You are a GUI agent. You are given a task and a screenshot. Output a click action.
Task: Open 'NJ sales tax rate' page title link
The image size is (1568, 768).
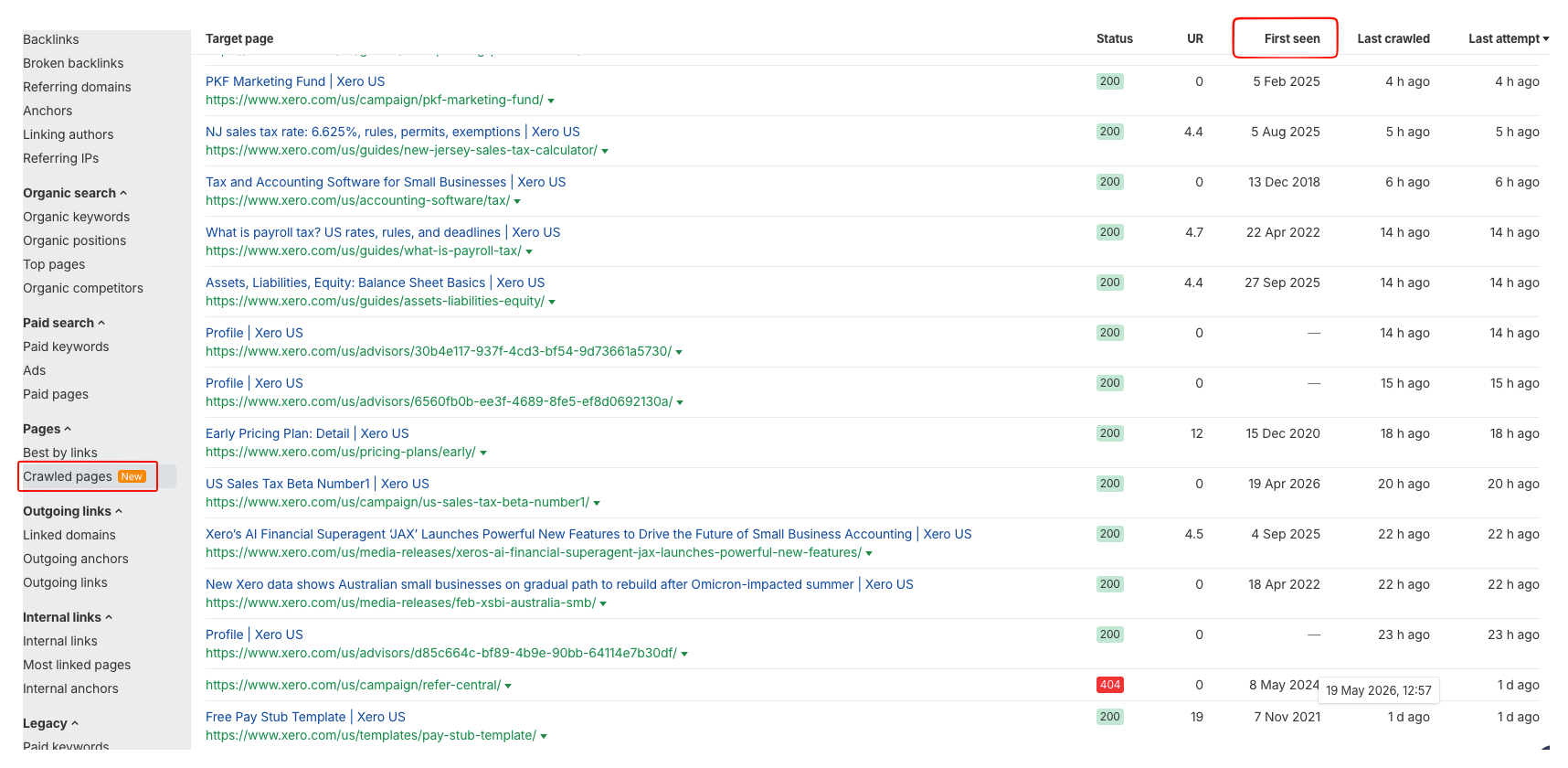point(393,132)
